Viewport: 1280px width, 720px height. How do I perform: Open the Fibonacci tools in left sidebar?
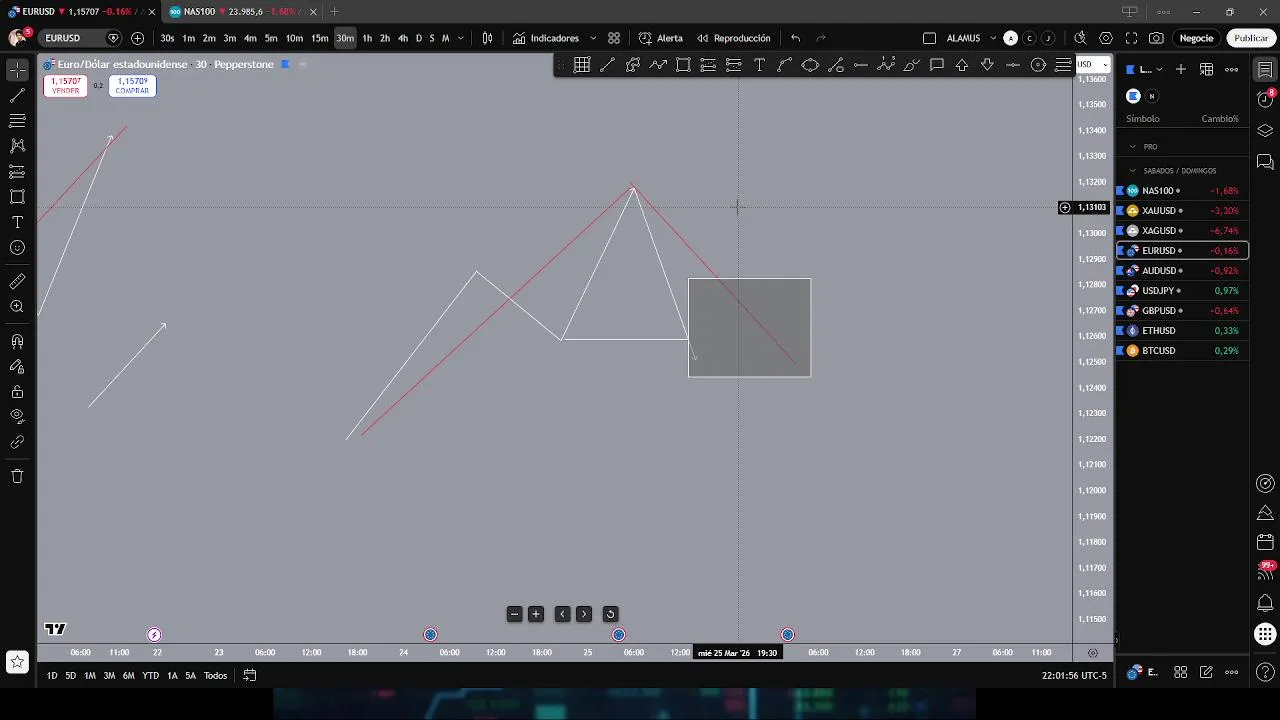(17, 121)
